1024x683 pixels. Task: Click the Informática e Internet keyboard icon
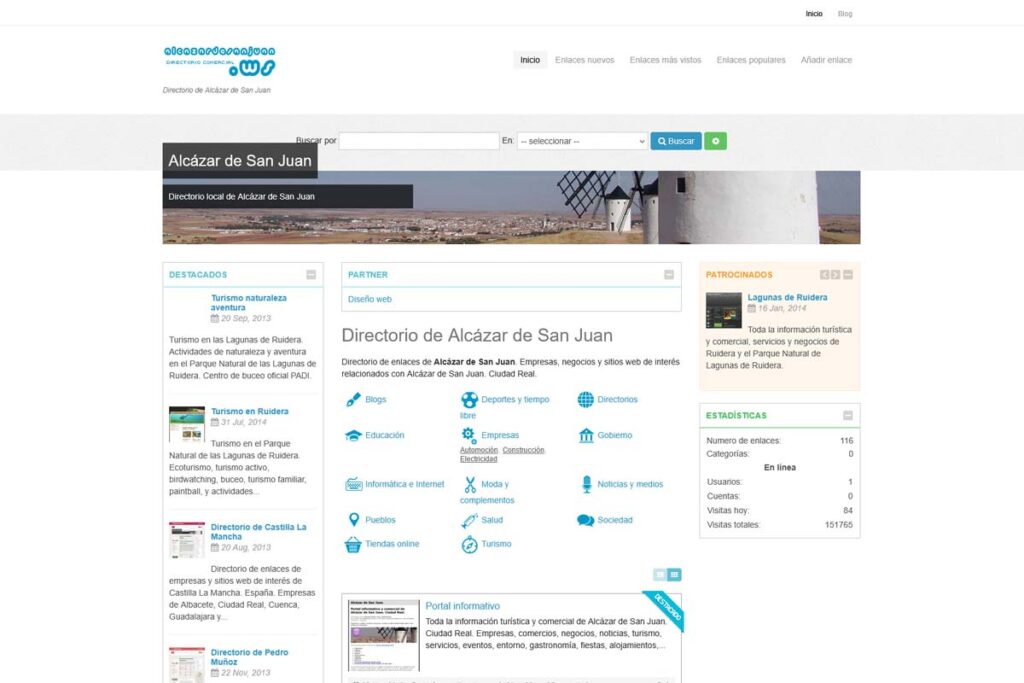point(353,484)
